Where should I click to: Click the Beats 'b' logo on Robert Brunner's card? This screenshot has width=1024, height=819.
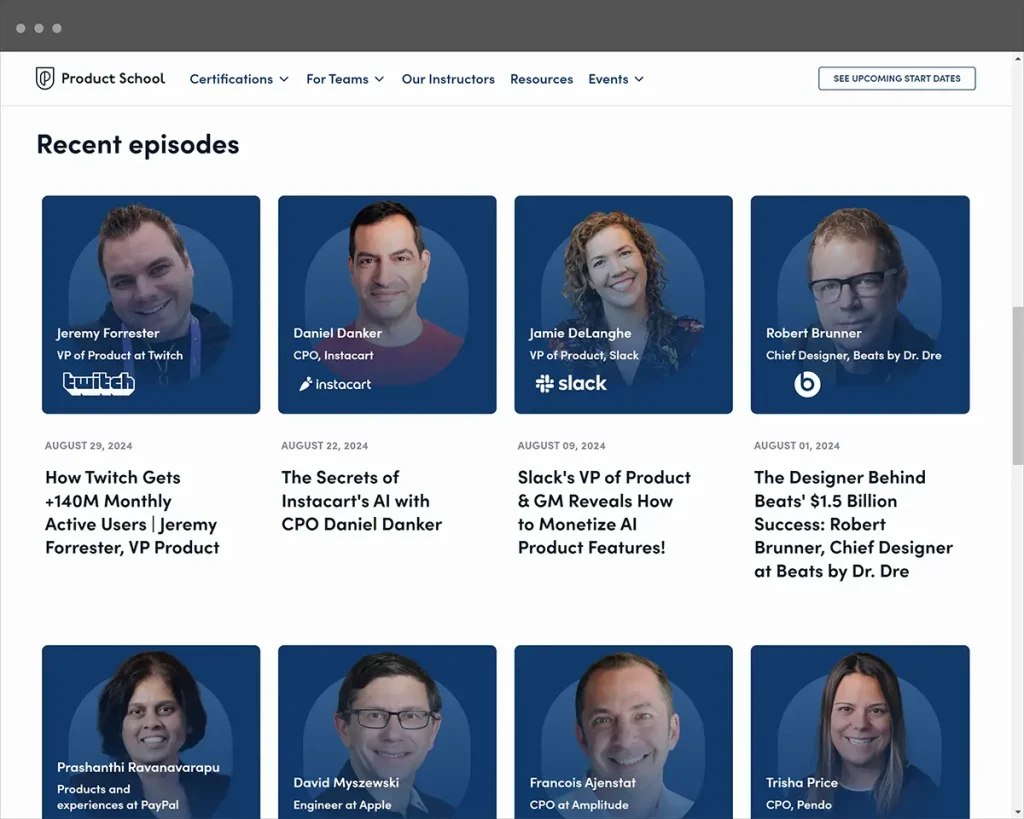[806, 383]
